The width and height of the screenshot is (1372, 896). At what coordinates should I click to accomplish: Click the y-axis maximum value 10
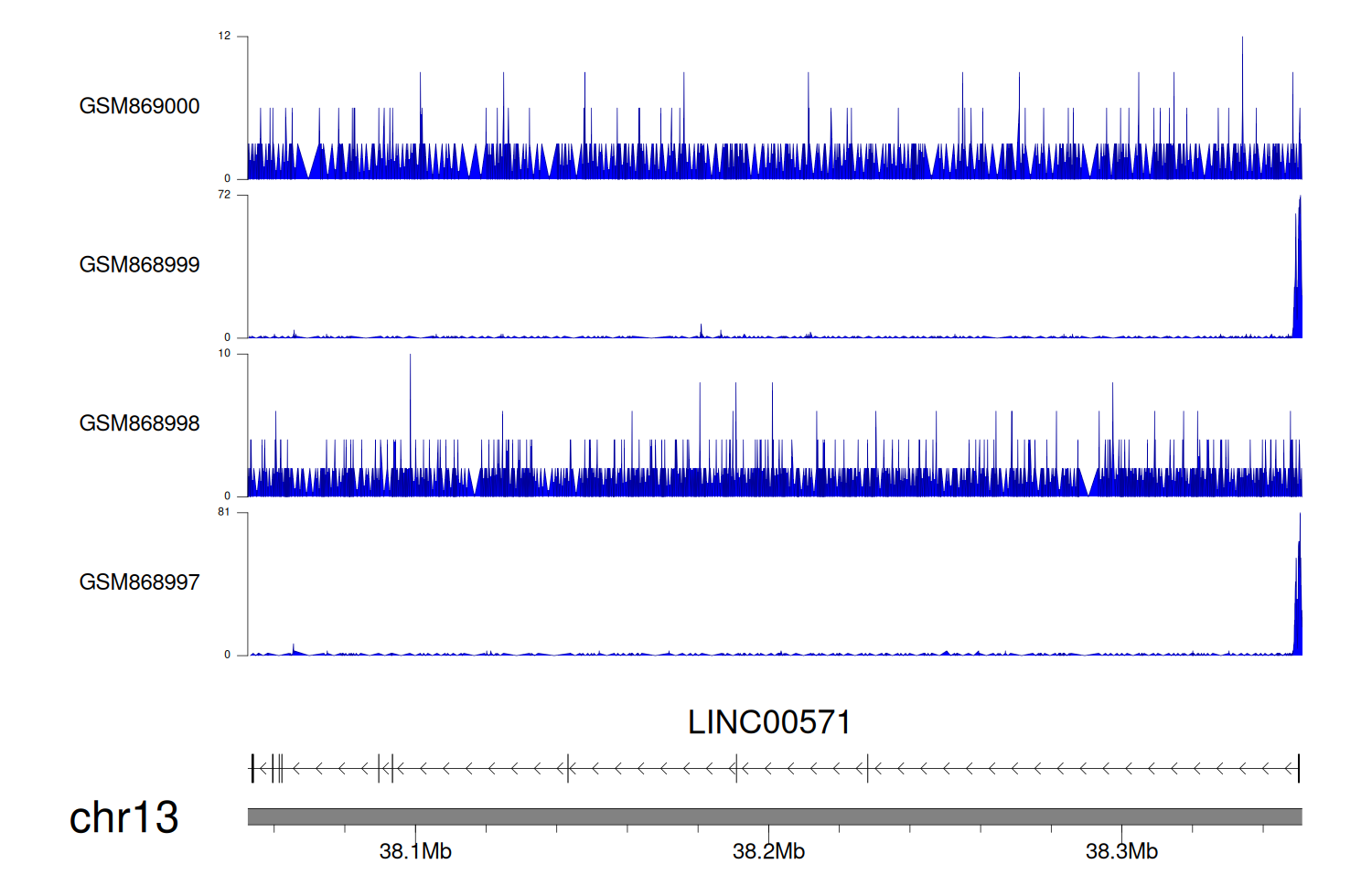coord(224,354)
